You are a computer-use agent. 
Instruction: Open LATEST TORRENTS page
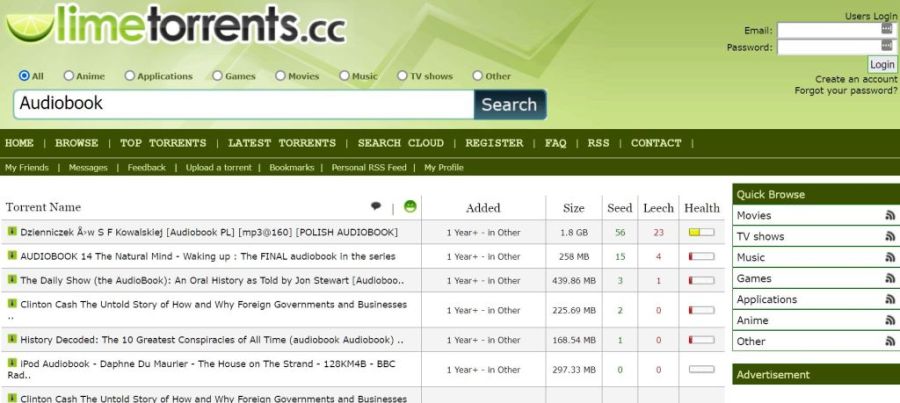pyautogui.click(x=282, y=143)
